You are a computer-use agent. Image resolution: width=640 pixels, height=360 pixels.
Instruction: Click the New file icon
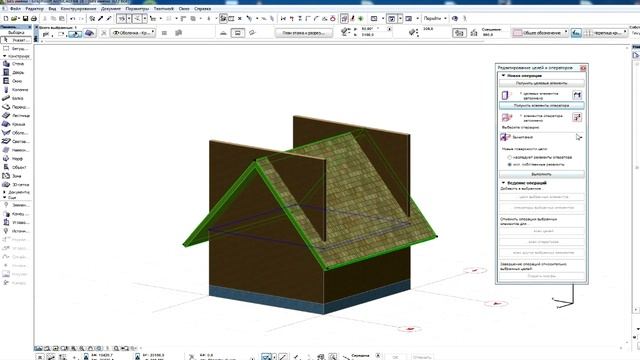coord(6,18)
